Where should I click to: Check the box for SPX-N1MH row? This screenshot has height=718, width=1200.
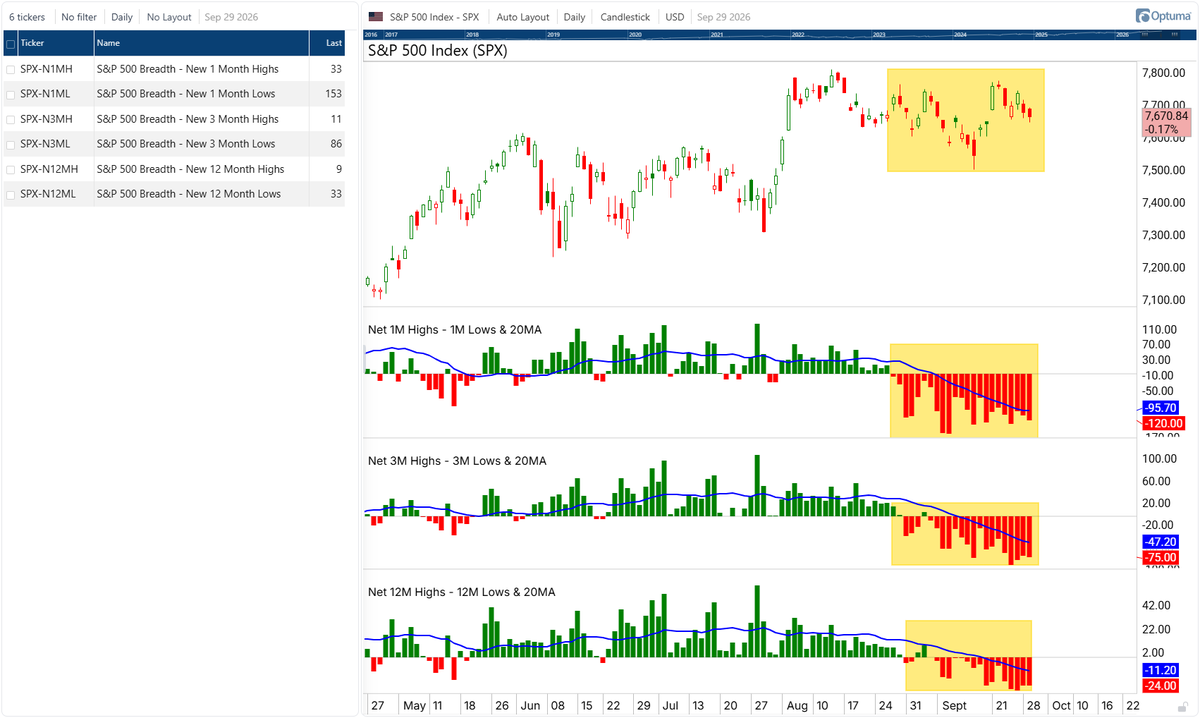[10, 69]
